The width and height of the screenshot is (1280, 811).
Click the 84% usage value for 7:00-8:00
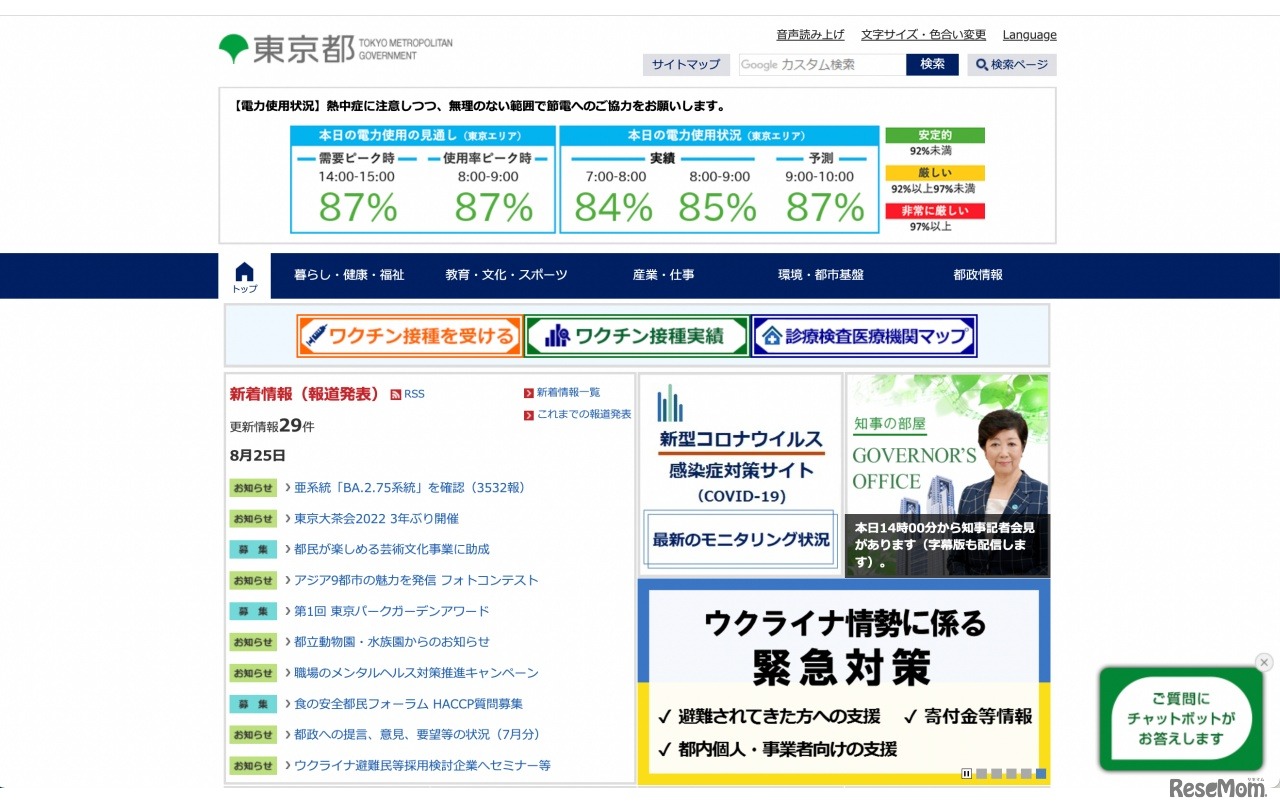(x=613, y=207)
